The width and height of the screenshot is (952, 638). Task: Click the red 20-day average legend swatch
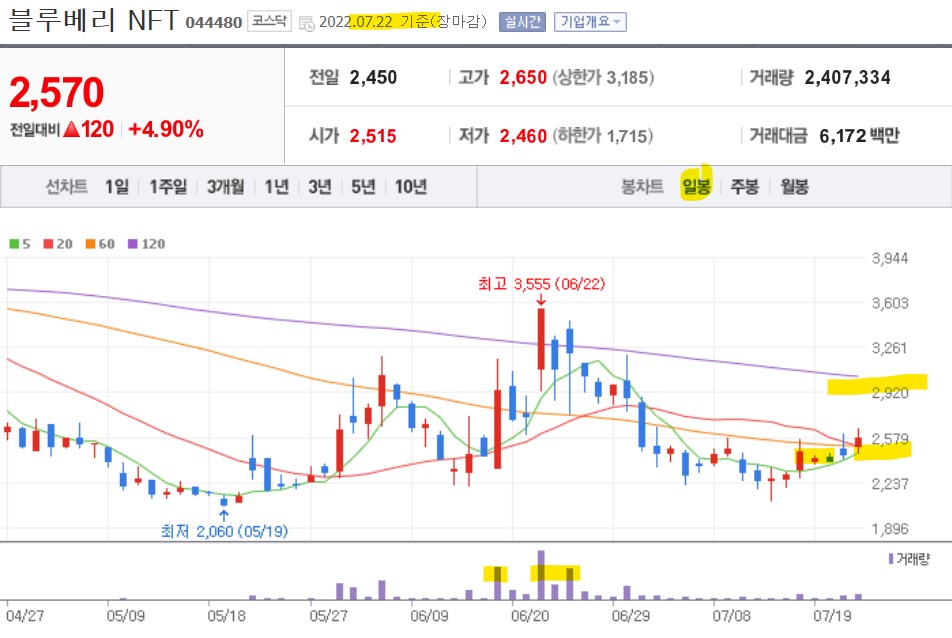(49, 244)
